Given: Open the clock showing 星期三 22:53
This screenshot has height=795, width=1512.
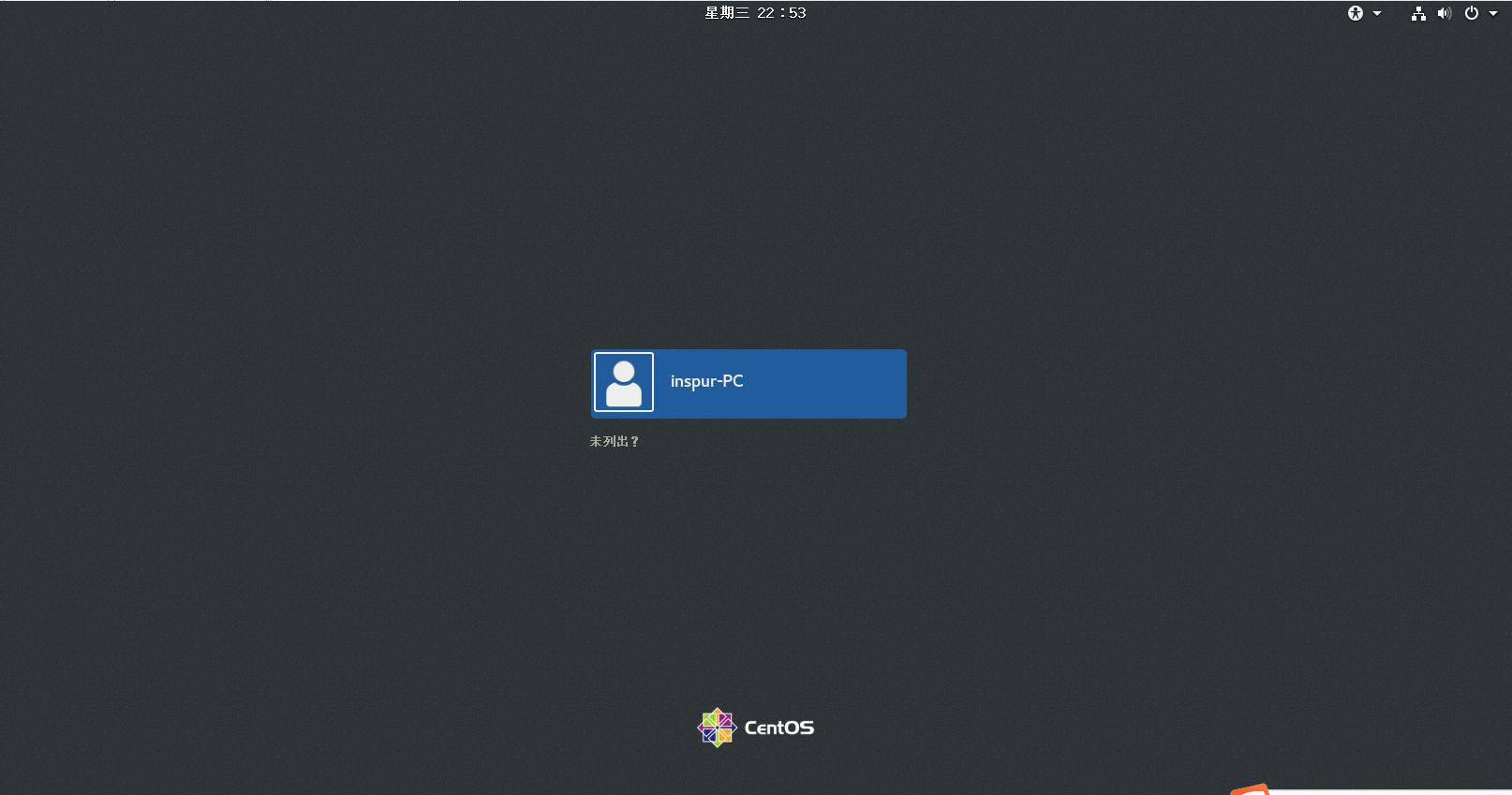Looking at the screenshot, I should (x=755, y=13).
